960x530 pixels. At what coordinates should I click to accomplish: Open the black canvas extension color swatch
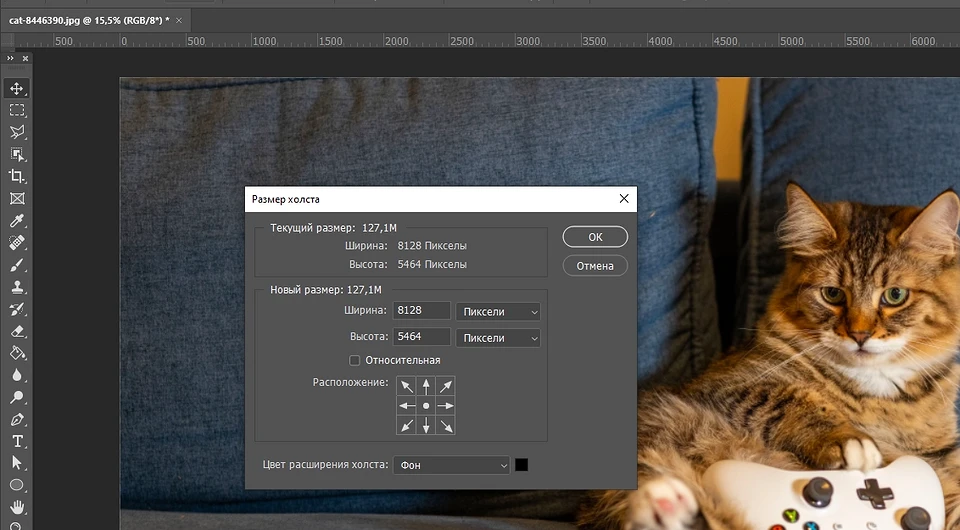(521, 465)
